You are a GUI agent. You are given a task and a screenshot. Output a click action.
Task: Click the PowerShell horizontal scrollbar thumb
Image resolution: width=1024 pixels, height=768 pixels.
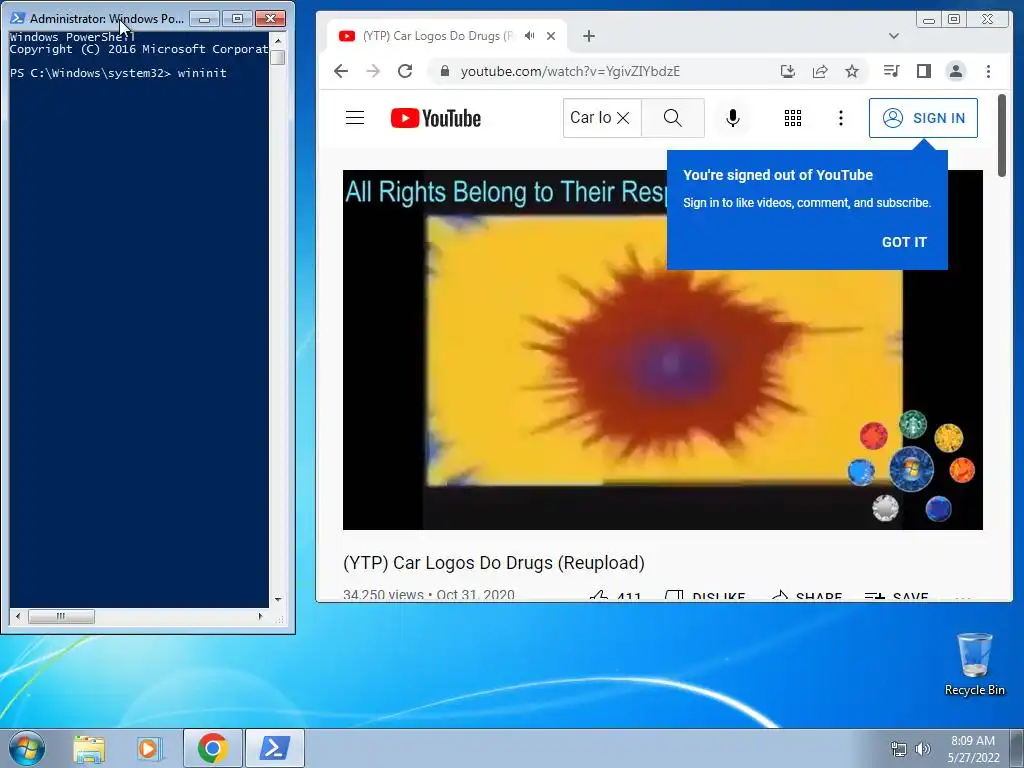point(61,616)
